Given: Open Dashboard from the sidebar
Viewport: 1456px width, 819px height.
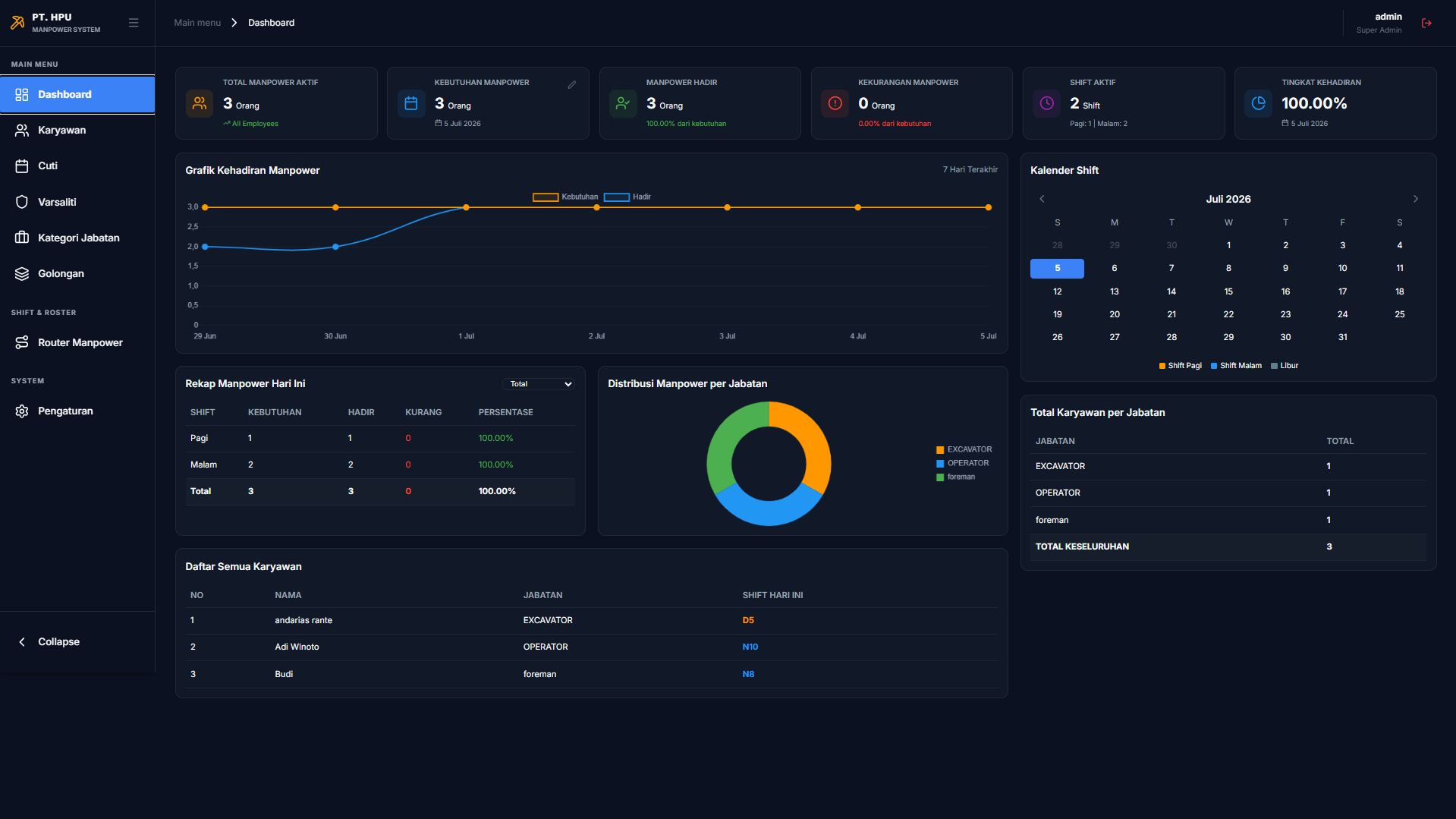Looking at the screenshot, I should click(77, 94).
